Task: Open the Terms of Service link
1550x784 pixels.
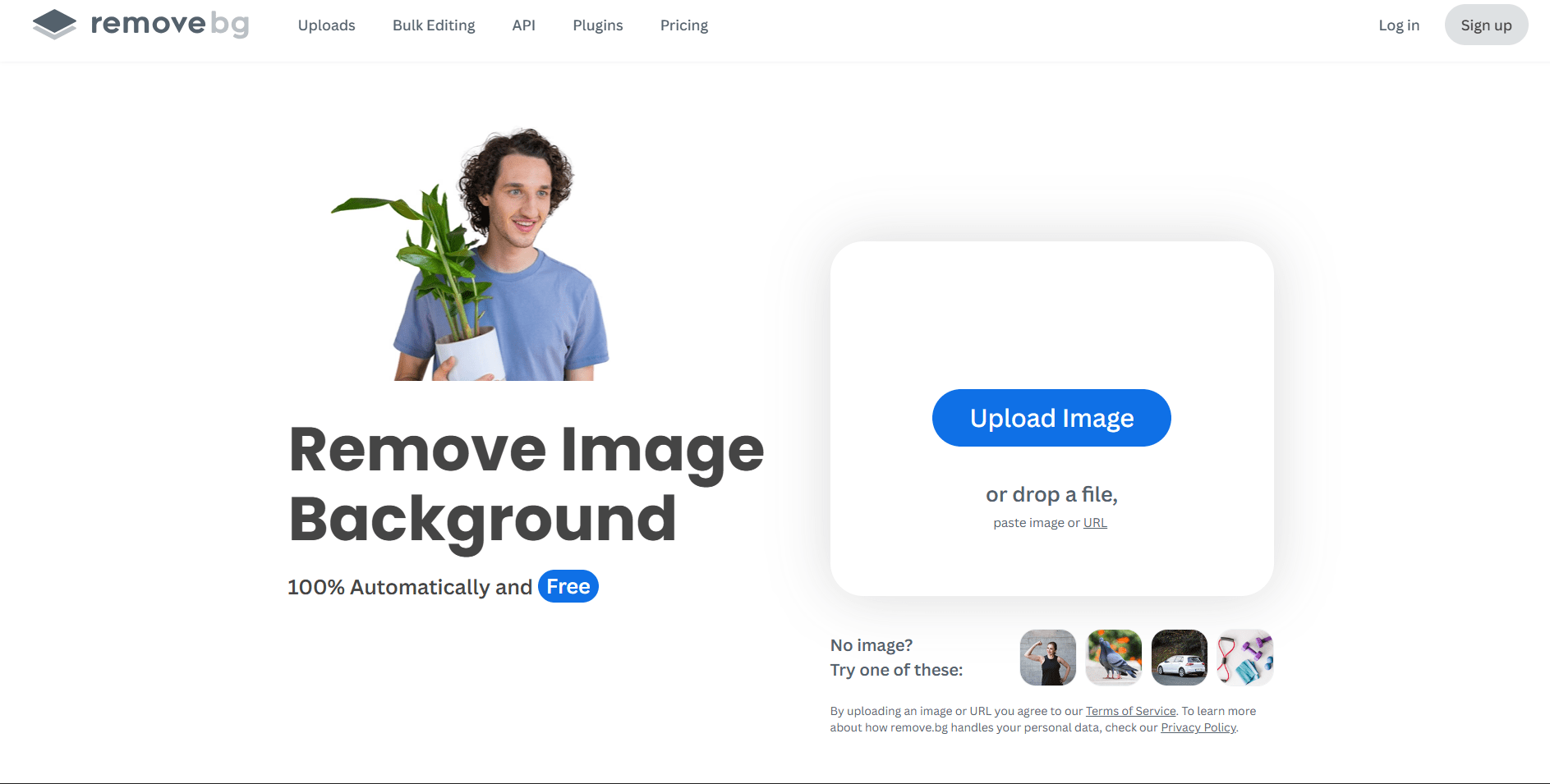Action: (x=1131, y=711)
